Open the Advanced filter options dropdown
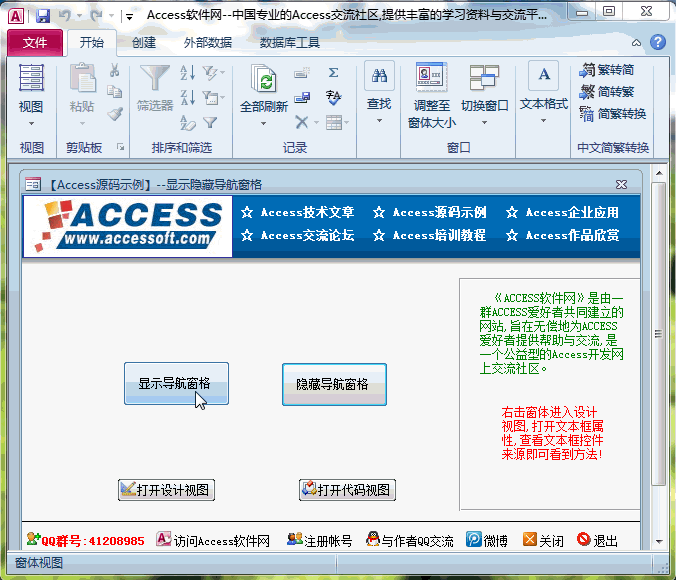The width and height of the screenshot is (676, 580). [x=213, y=98]
